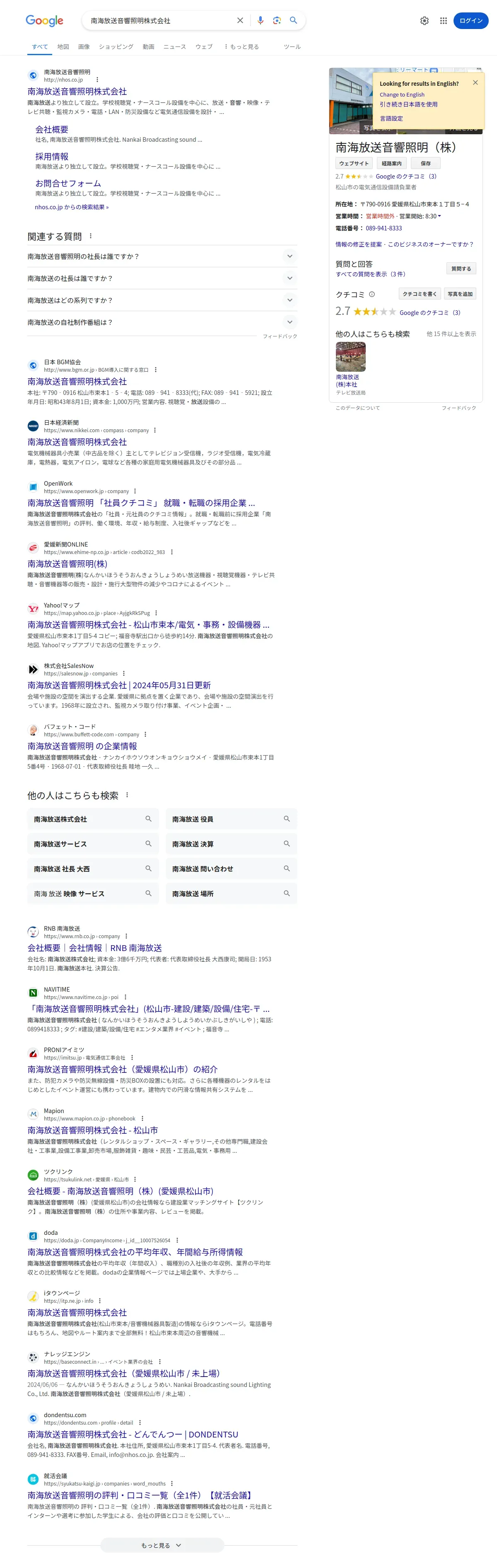This screenshot has height=1568, width=497.
Task: Open the 採用情報 sitelink
Action: 52,157
